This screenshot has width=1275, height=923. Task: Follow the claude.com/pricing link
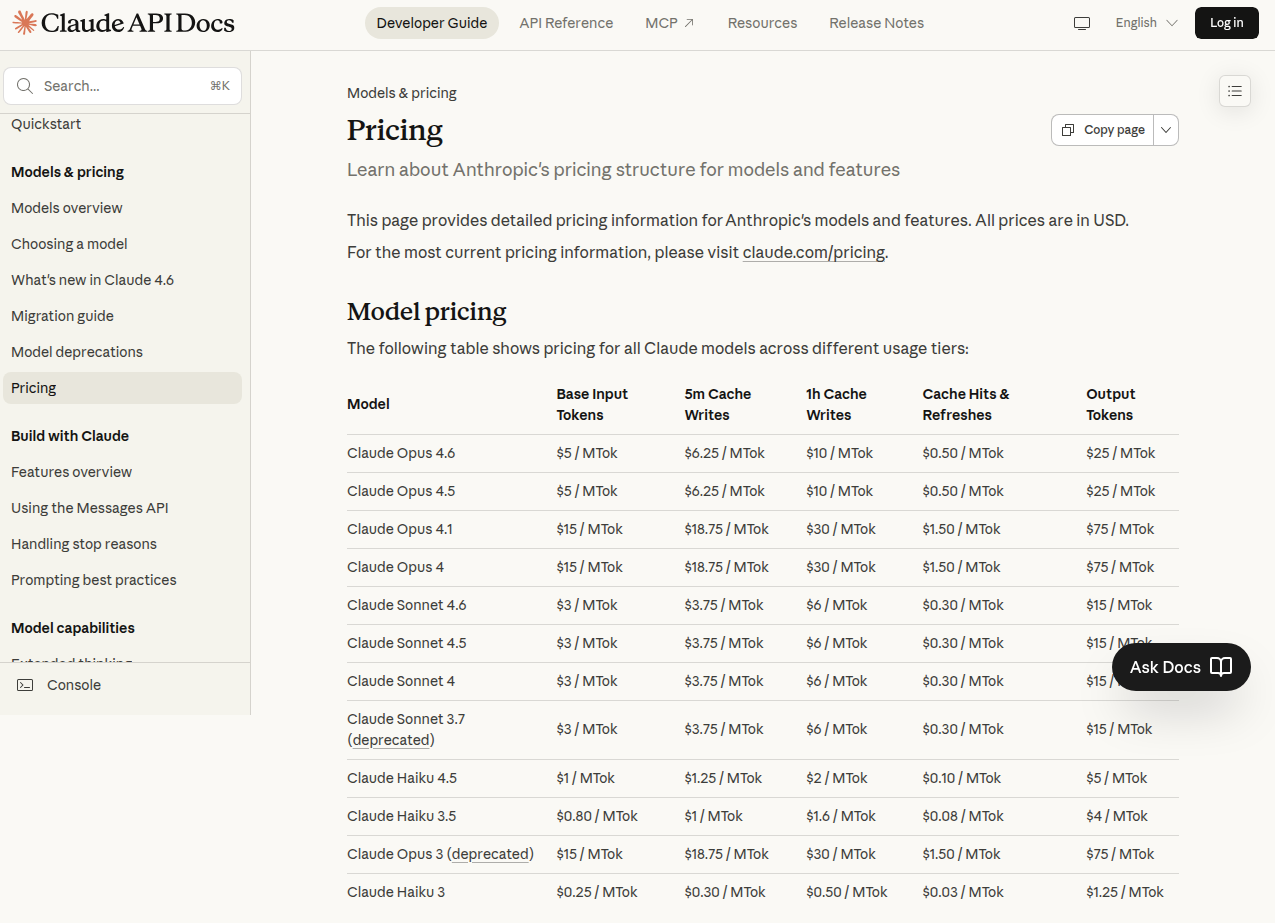pos(813,252)
